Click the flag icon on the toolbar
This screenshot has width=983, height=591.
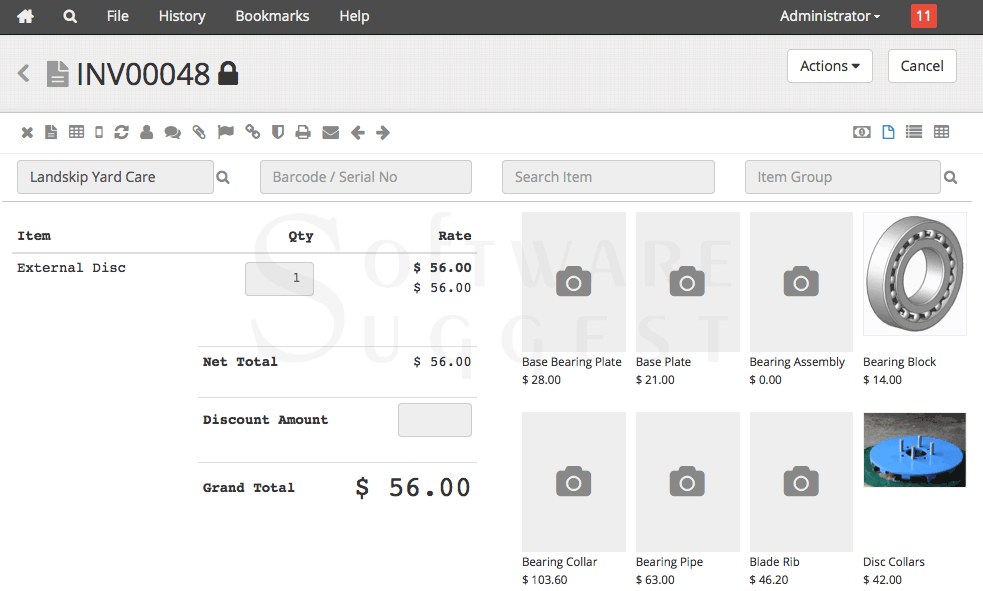click(x=224, y=131)
